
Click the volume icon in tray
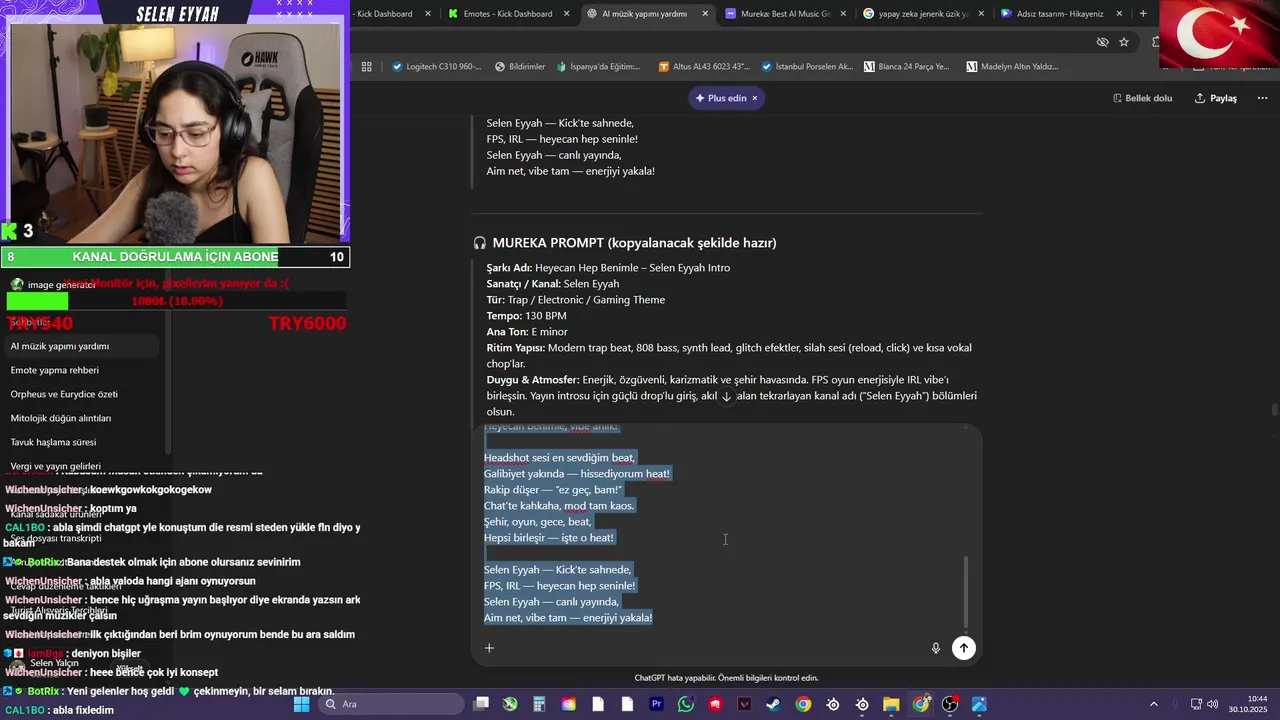pos(1212,704)
